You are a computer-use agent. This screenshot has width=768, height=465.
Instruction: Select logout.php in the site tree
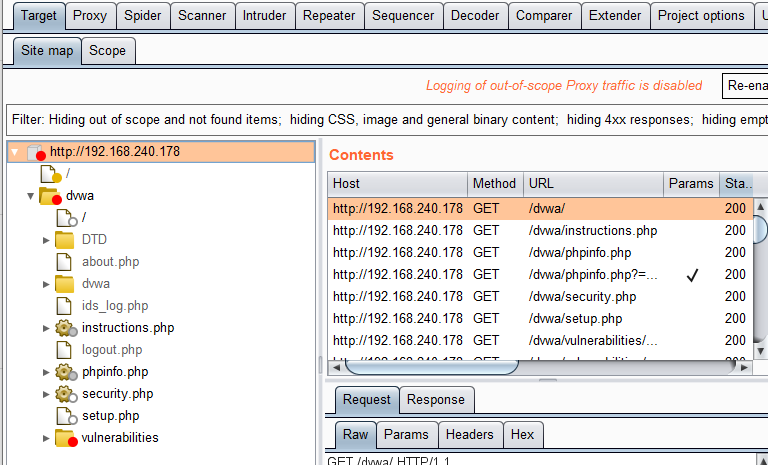(112, 350)
